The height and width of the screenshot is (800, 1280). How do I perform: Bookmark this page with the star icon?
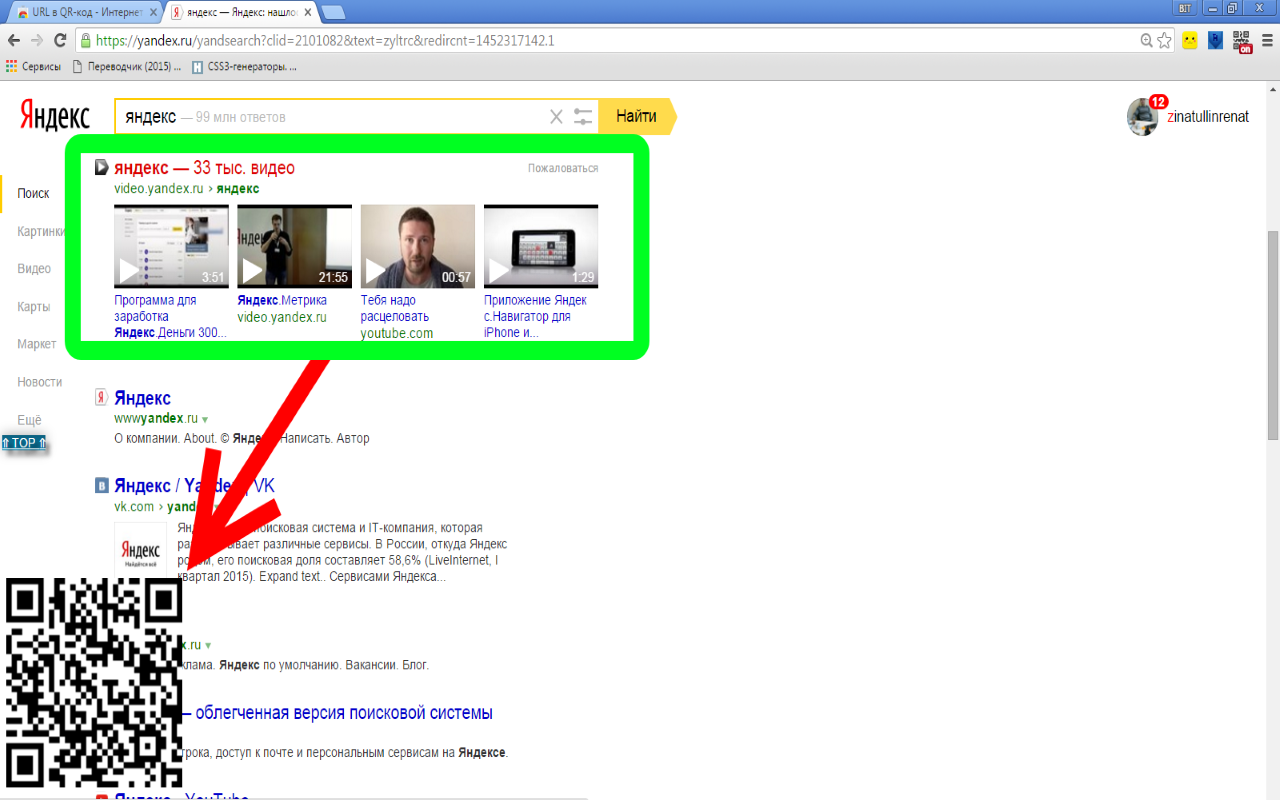tap(1165, 41)
